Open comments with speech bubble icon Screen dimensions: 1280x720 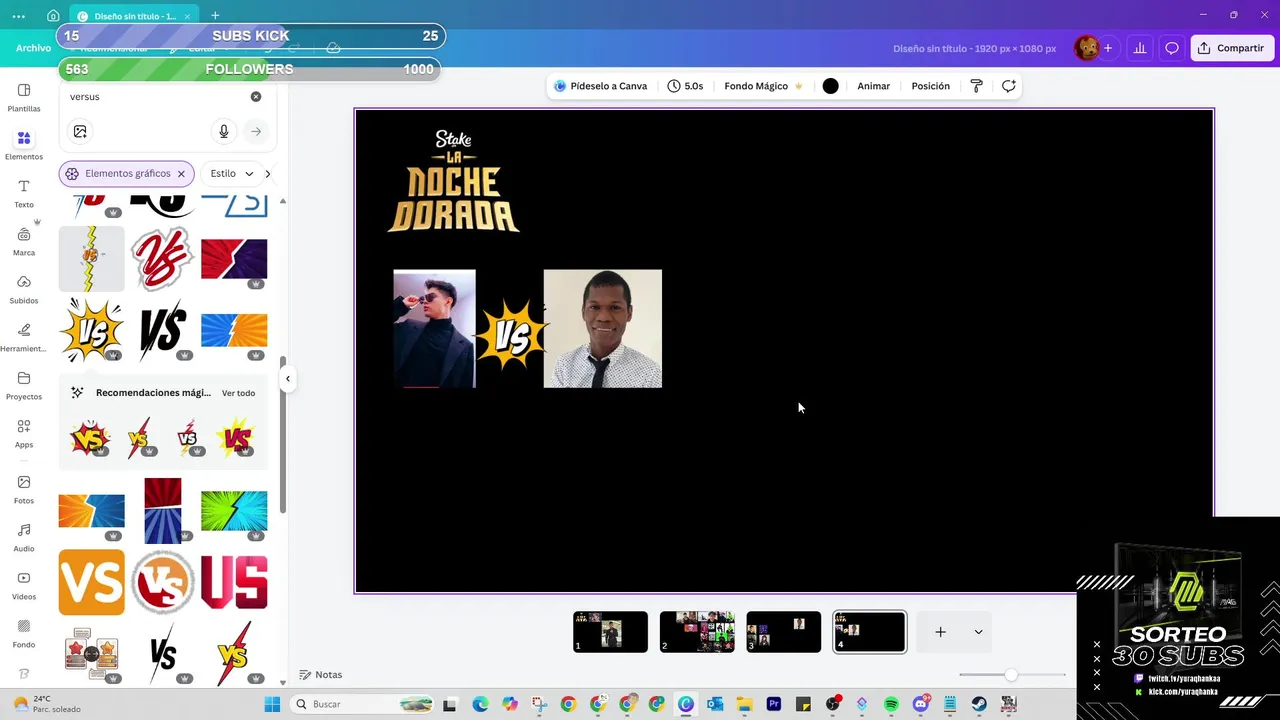coord(1172,48)
